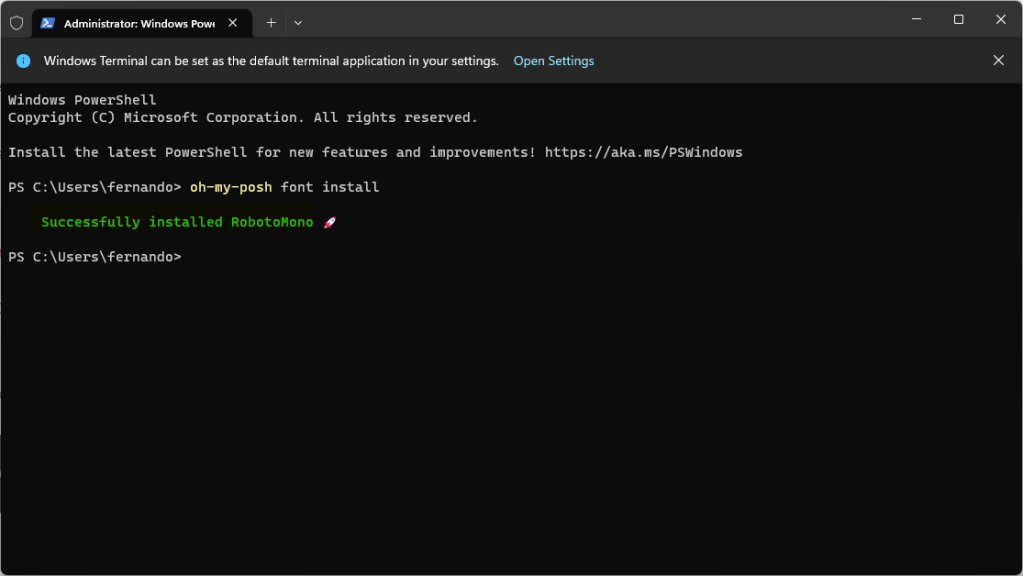Click the administrator shield icon
This screenshot has height=576, width=1023.
click(x=16, y=23)
